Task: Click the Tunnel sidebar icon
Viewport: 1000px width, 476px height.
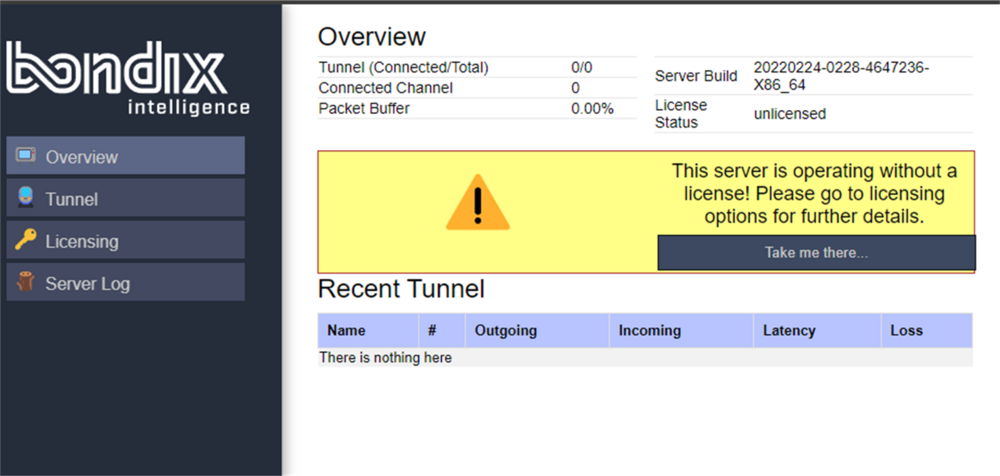Action: click(26, 198)
